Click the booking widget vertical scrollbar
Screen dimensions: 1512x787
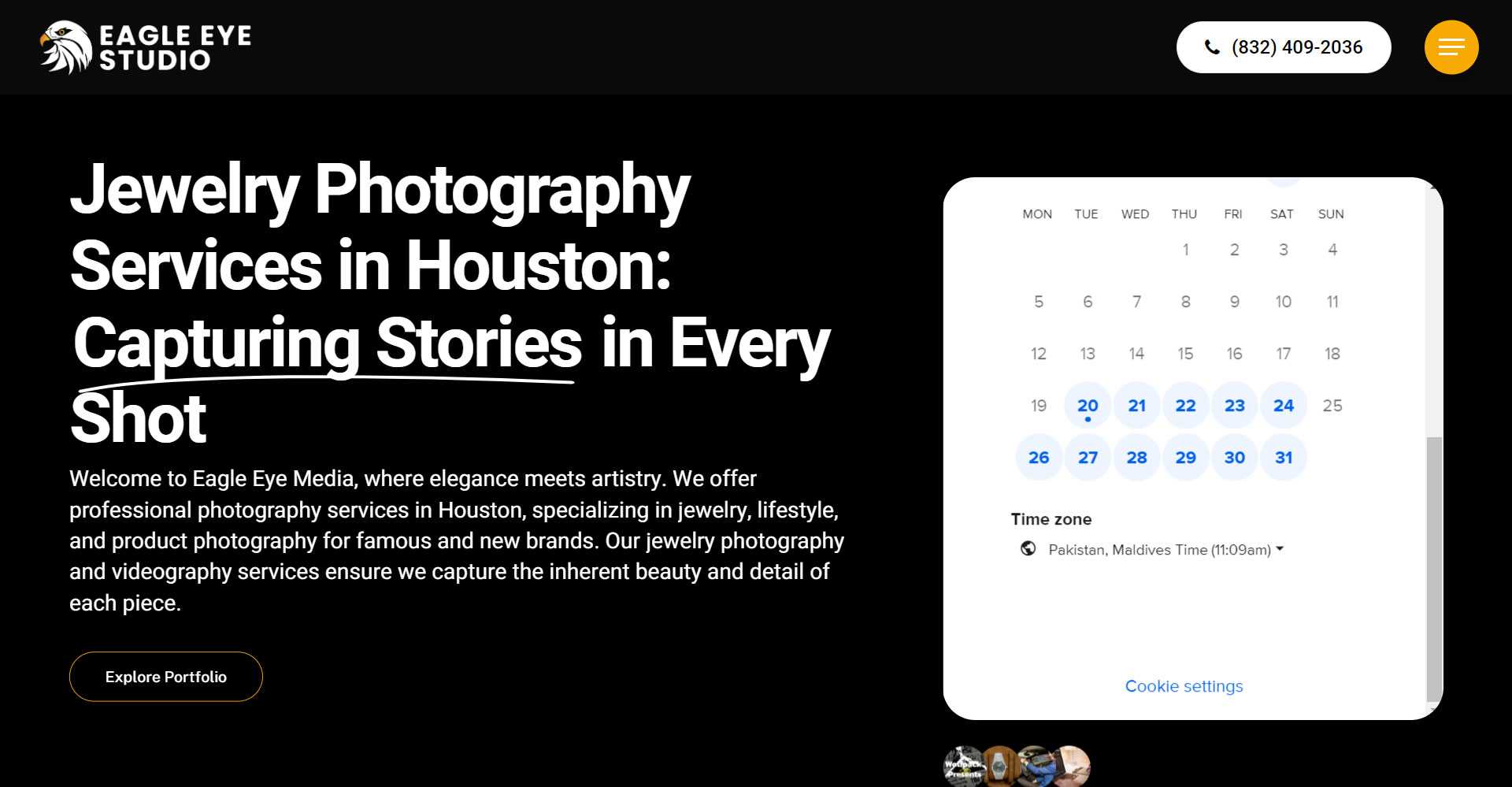(1434, 567)
